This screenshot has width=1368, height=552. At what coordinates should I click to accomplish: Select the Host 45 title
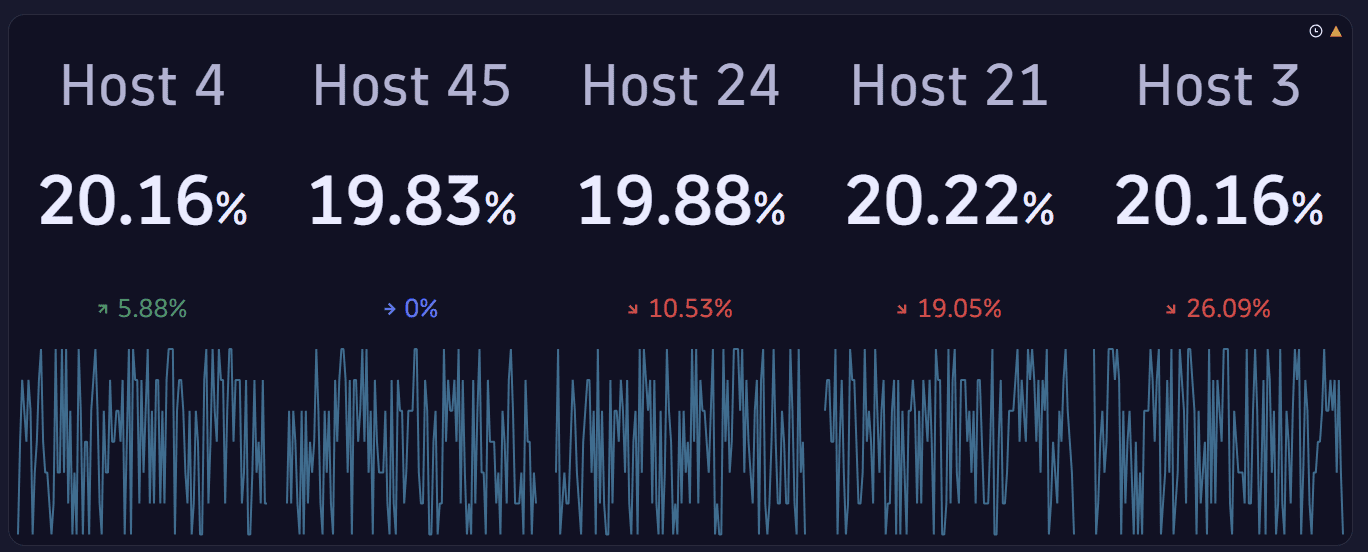click(x=412, y=86)
